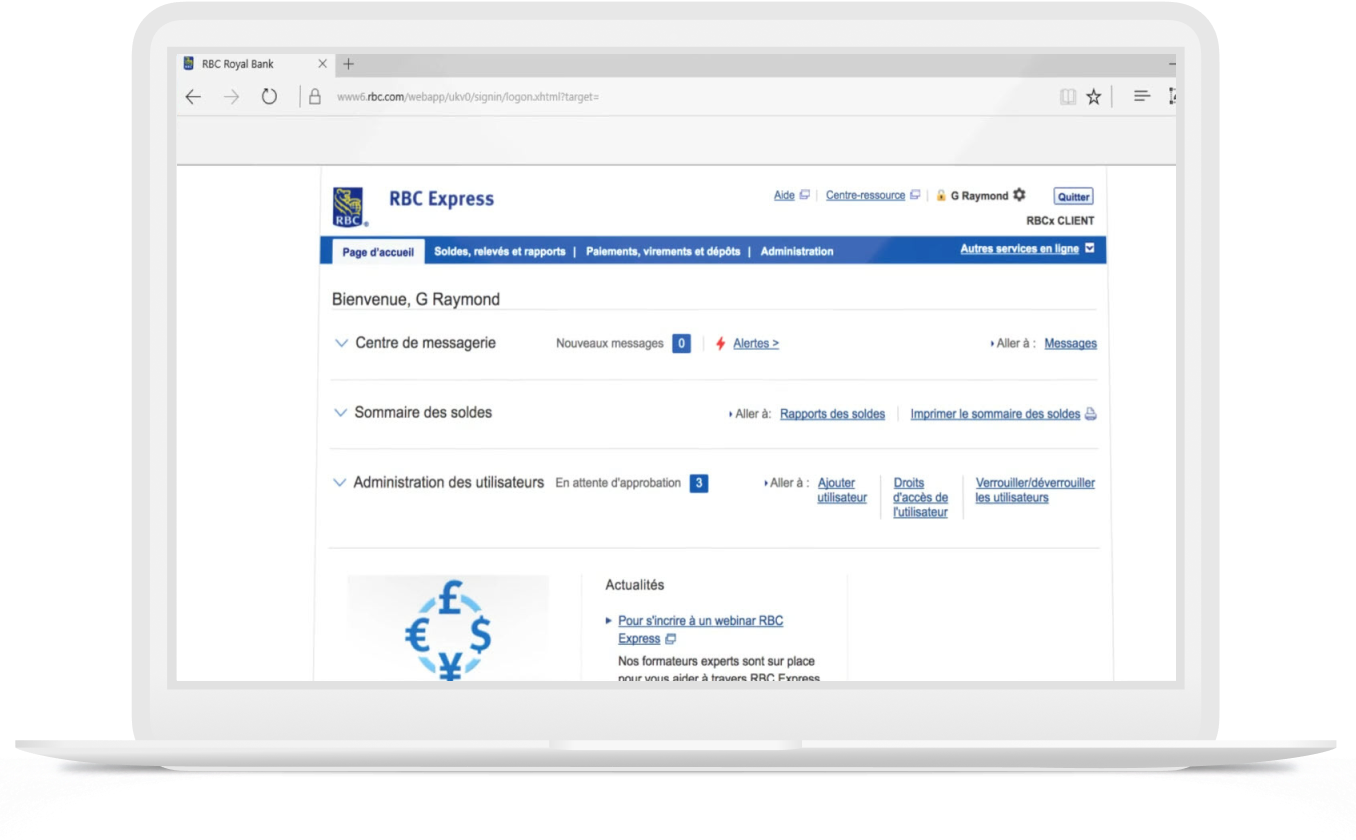
Task: Expand Autres services en ligne dropdown
Action: (1090, 249)
